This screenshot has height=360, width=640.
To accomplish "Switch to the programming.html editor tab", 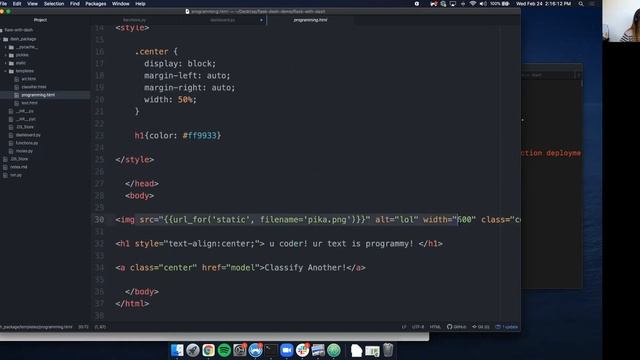I will pos(310,20).
